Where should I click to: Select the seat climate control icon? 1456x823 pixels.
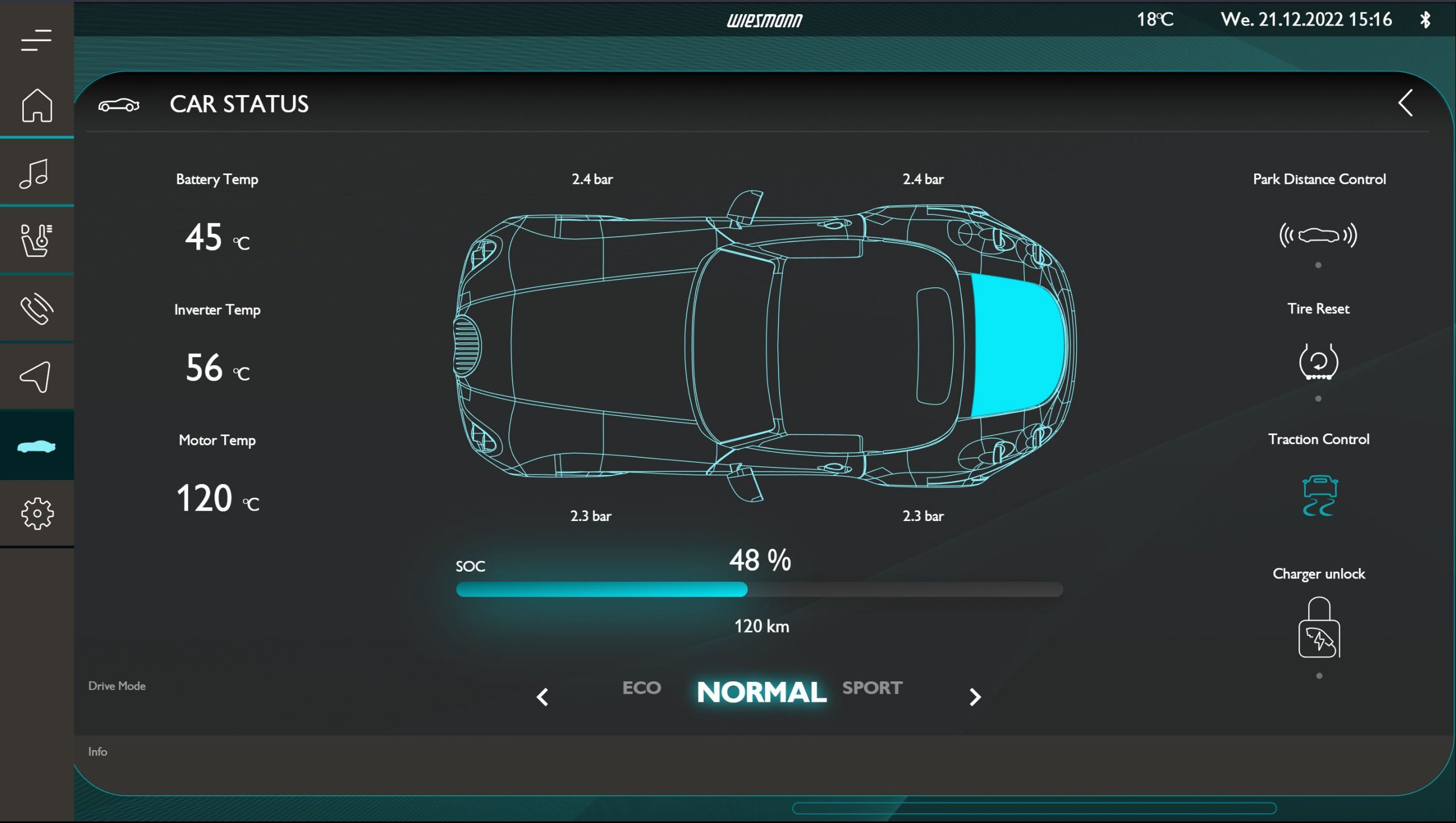coord(36,241)
